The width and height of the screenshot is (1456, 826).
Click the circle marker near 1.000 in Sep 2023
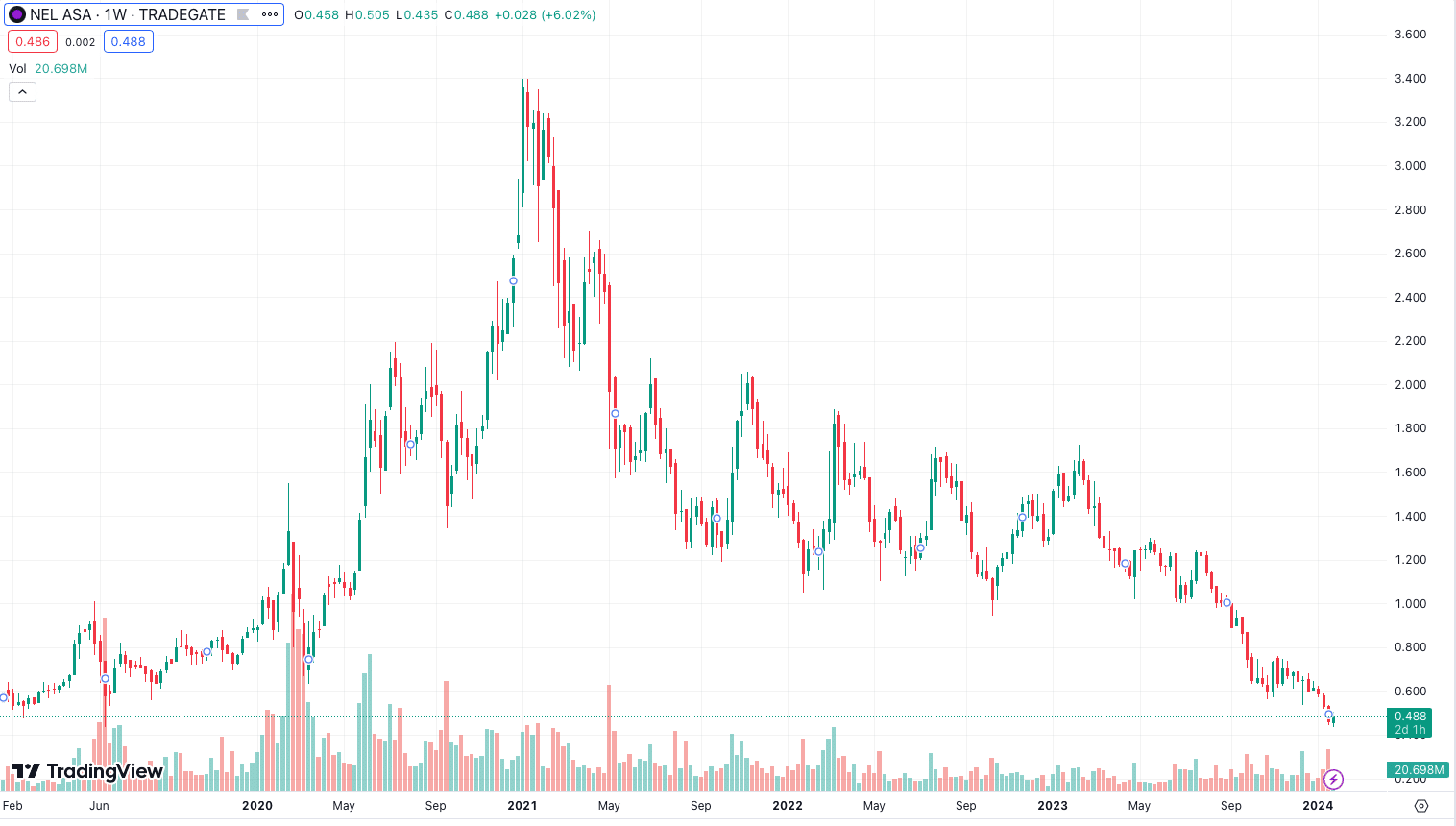click(1227, 603)
